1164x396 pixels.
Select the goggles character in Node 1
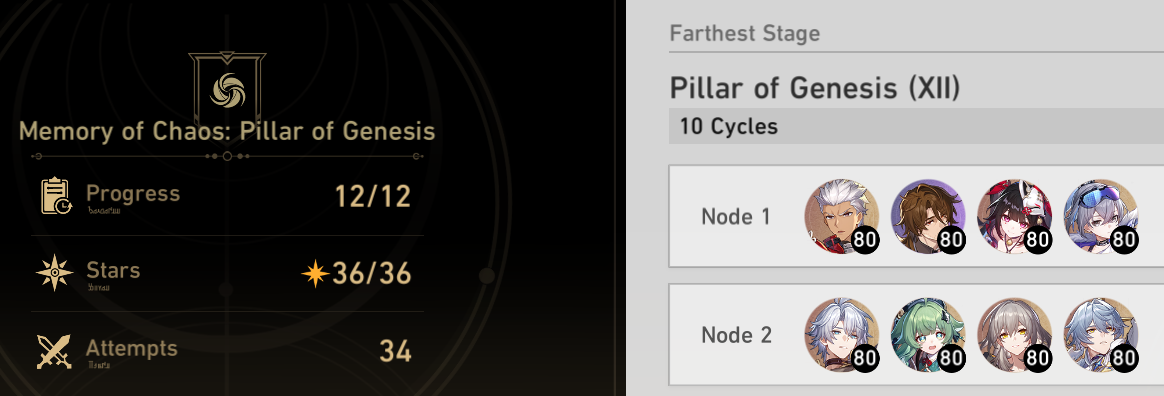(1101, 216)
